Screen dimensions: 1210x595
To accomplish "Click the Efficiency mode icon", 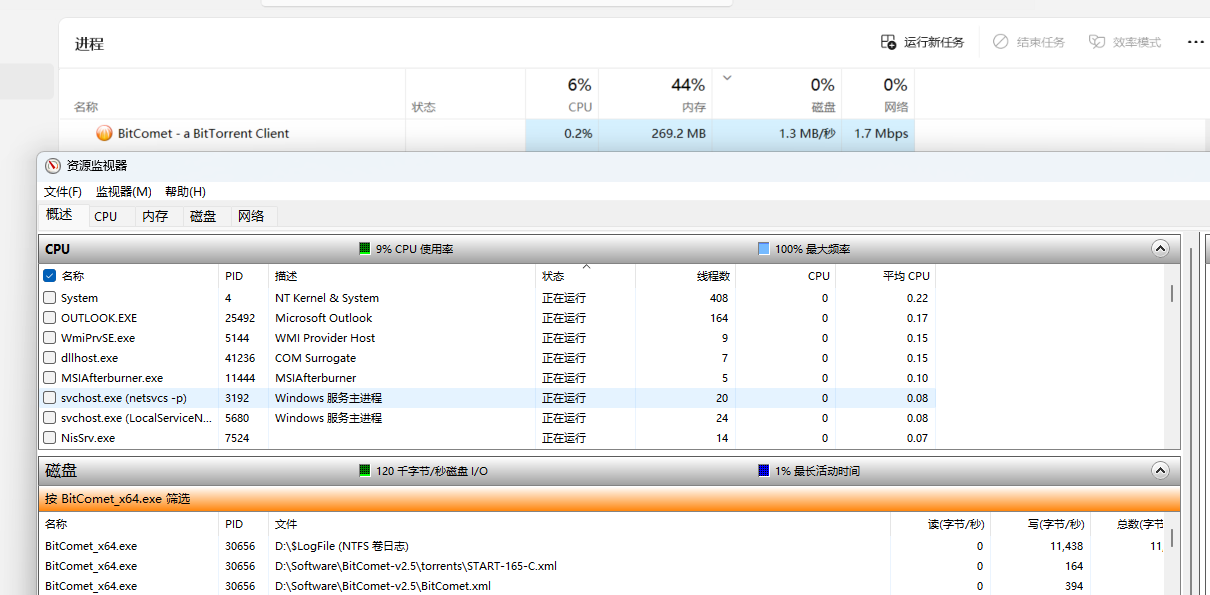I will [x=1097, y=42].
